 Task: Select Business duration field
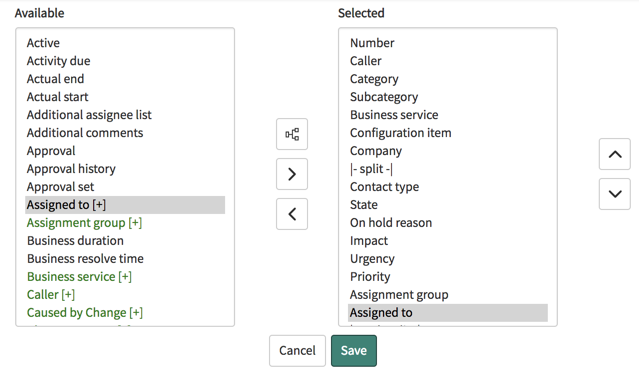coord(125,240)
